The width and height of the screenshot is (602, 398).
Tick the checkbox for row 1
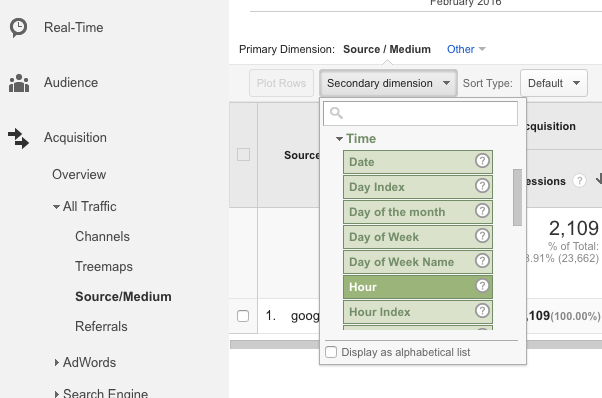coord(243,316)
